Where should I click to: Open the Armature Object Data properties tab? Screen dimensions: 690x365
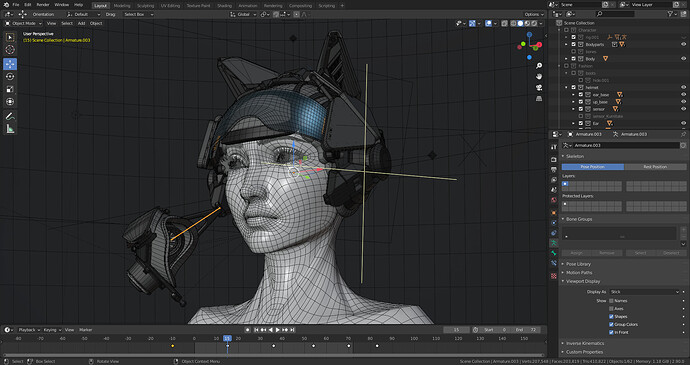[x=554, y=243]
